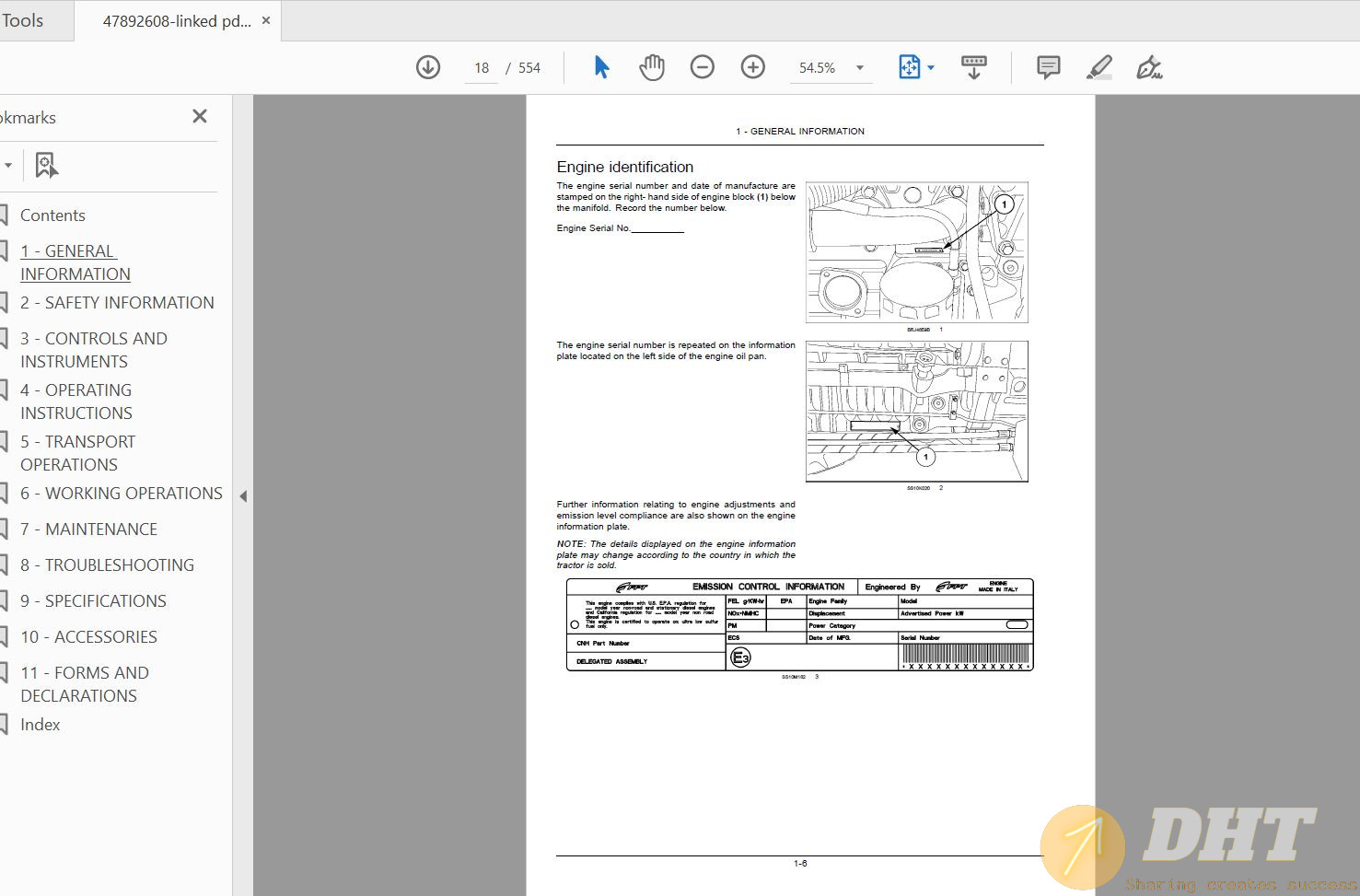
Task: Open the scrolling mode keyboard icon
Action: click(973, 67)
